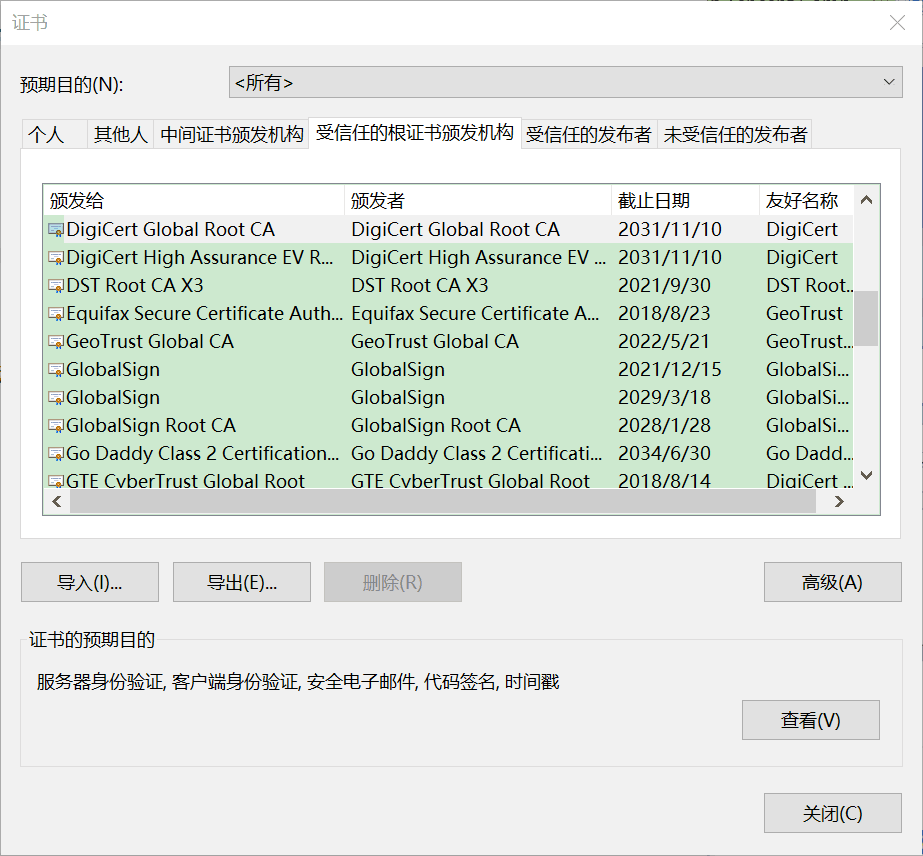Viewport: 923px width, 856px height.
Task: Select the DST Root CA X3 entry
Action: click(x=449, y=286)
